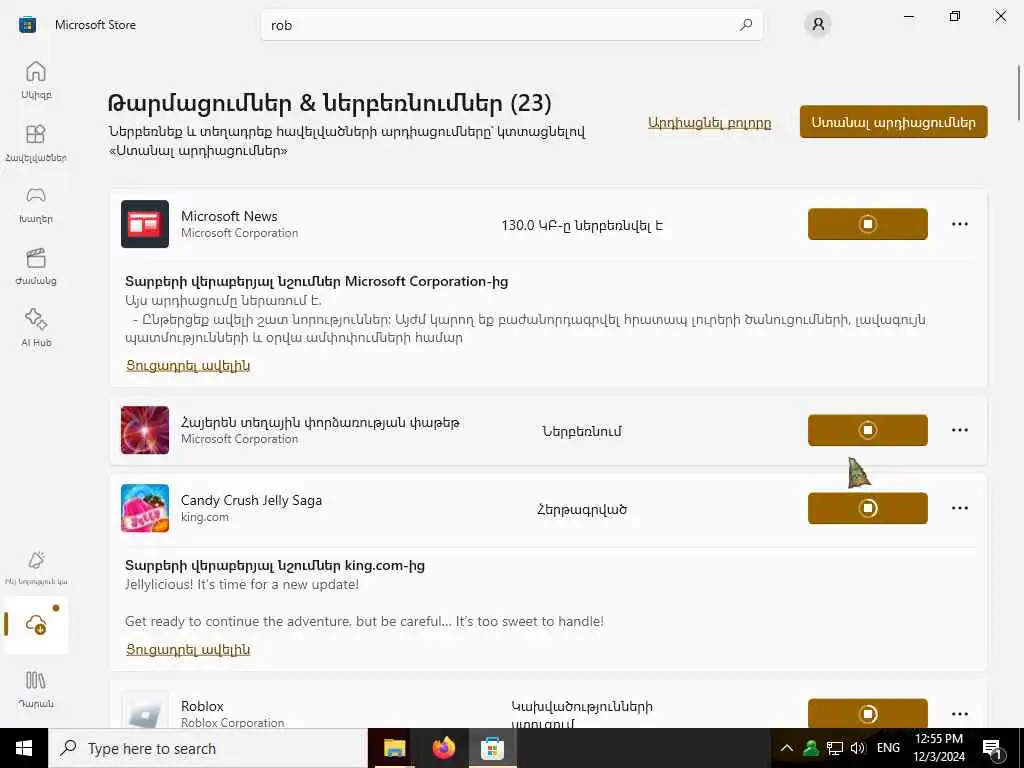Open the volume control in system tray
Image resolution: width=1024 pixels, height=768 pixels.
click(858, 748)
